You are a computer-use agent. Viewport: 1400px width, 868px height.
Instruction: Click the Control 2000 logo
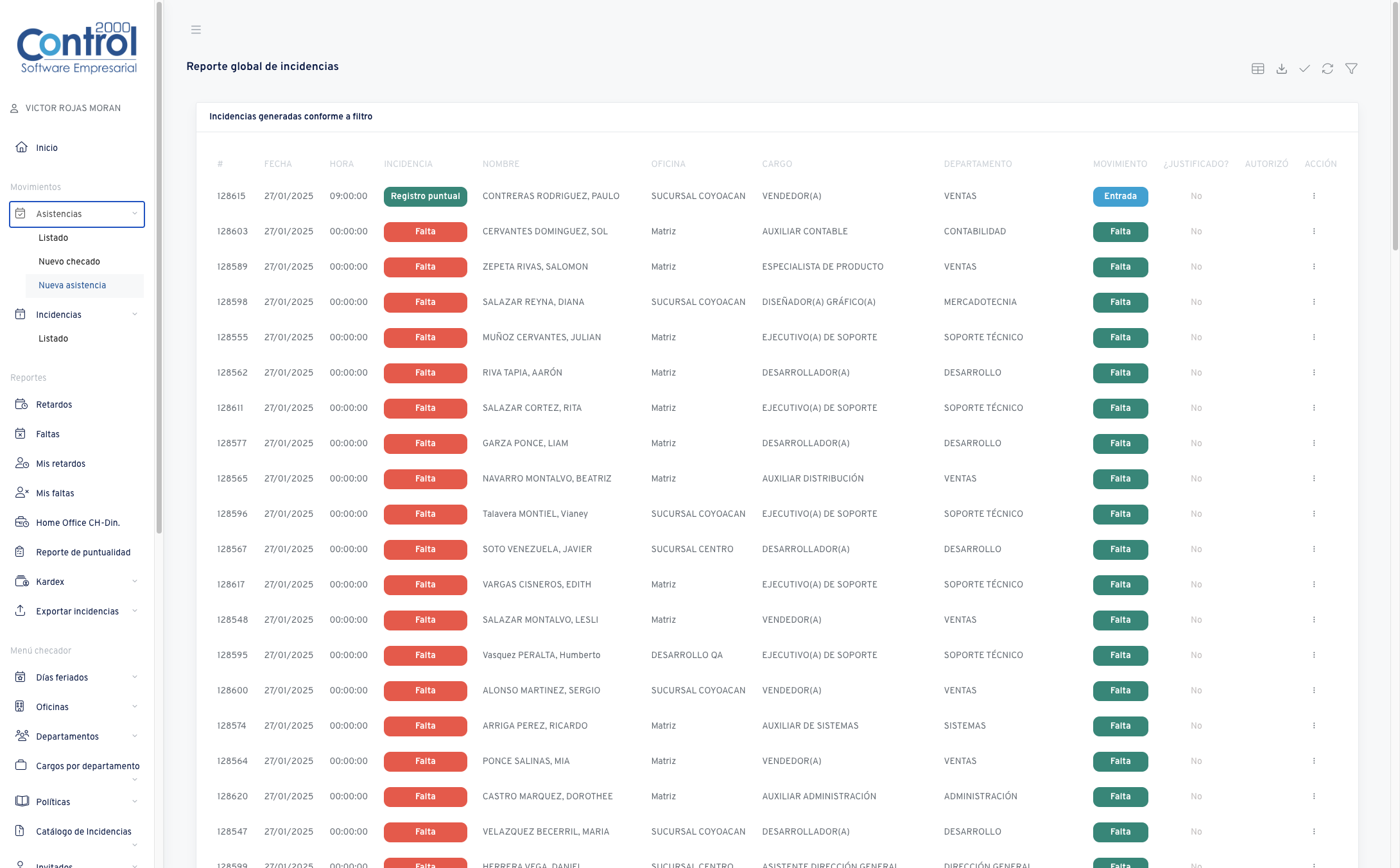pos(77,48)
